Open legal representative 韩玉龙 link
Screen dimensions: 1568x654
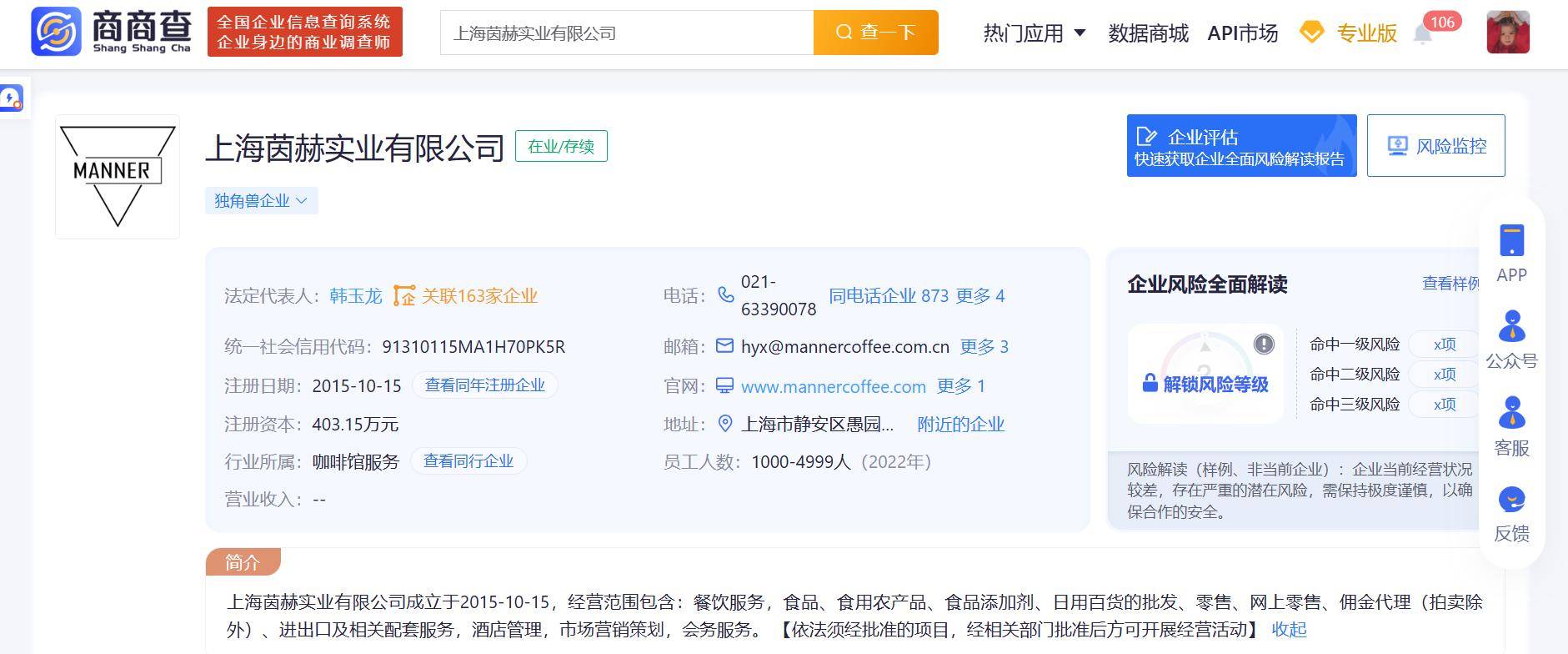pyautogui.click(x=356, y=295)
